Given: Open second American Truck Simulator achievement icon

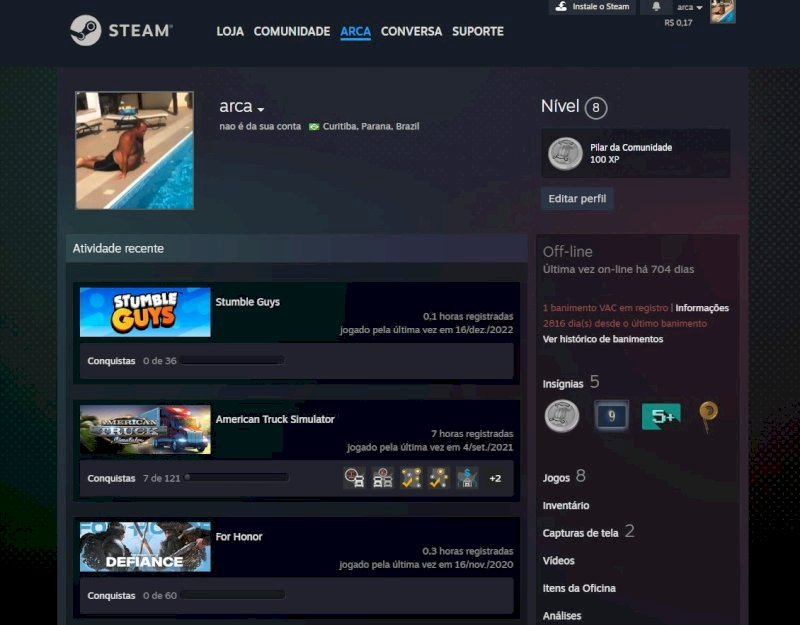Looking at the screenshot, I should tap(383, 478).
